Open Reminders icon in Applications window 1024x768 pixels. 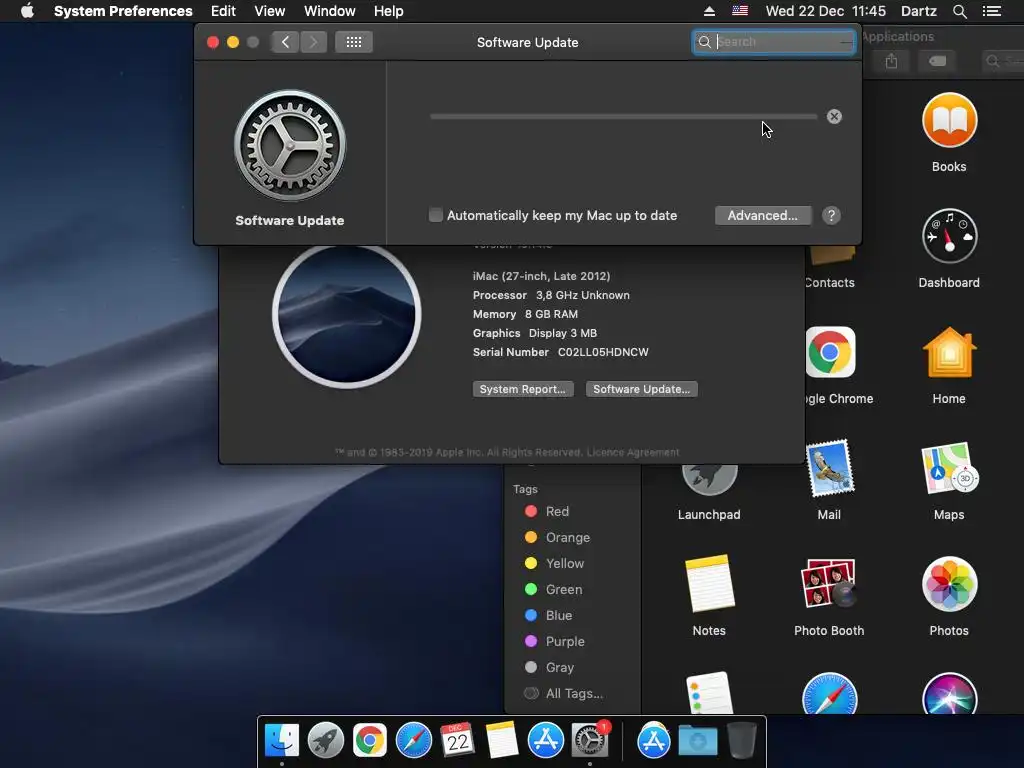[709, 693]
